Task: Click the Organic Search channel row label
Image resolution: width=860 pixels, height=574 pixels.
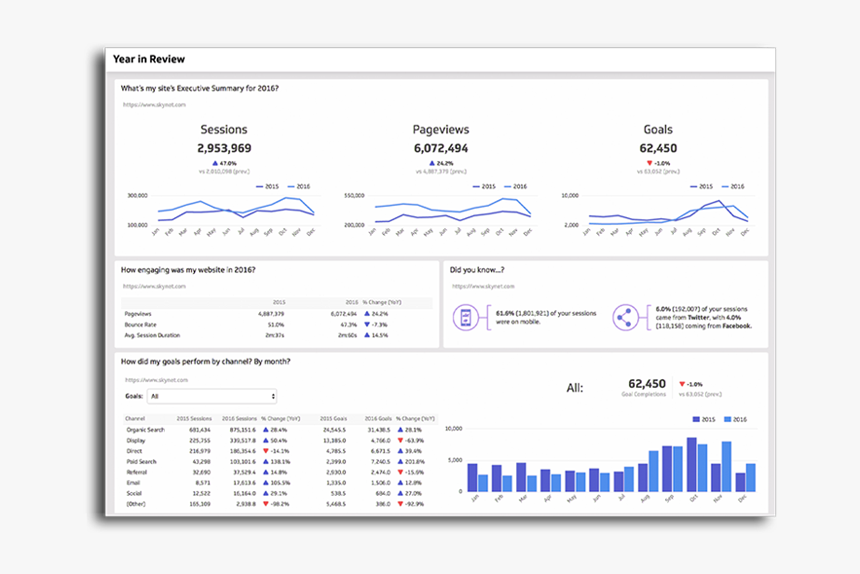Action: [145, 430]
